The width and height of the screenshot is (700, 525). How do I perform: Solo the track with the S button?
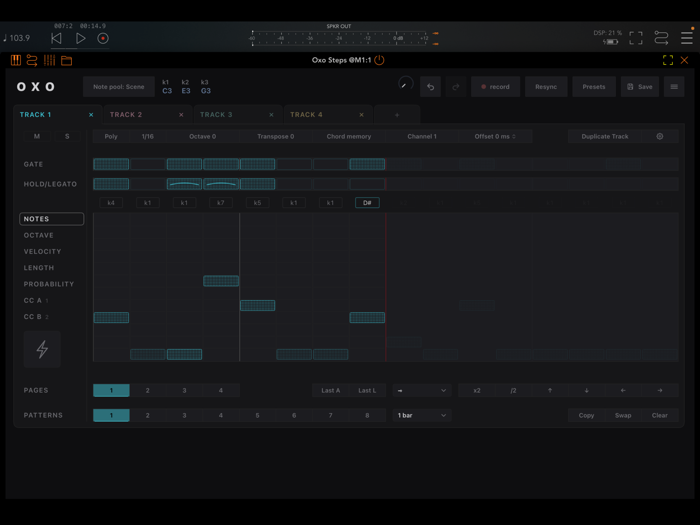point(67,136)
